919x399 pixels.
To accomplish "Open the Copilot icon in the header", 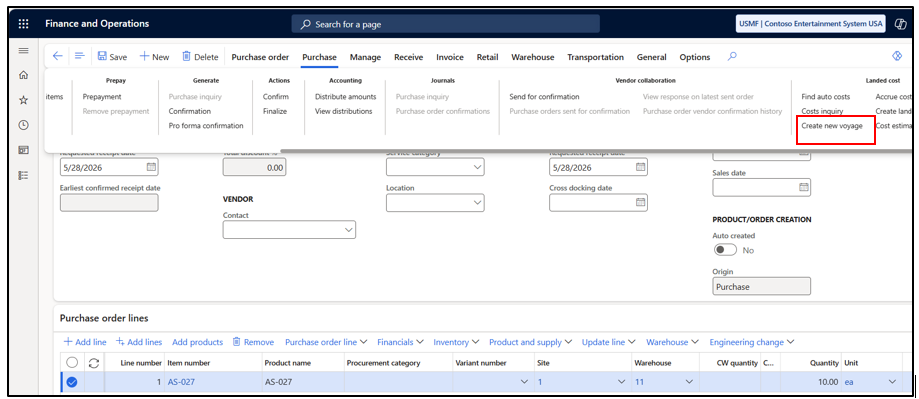I will pyautogui.click(x=900, y=24).
